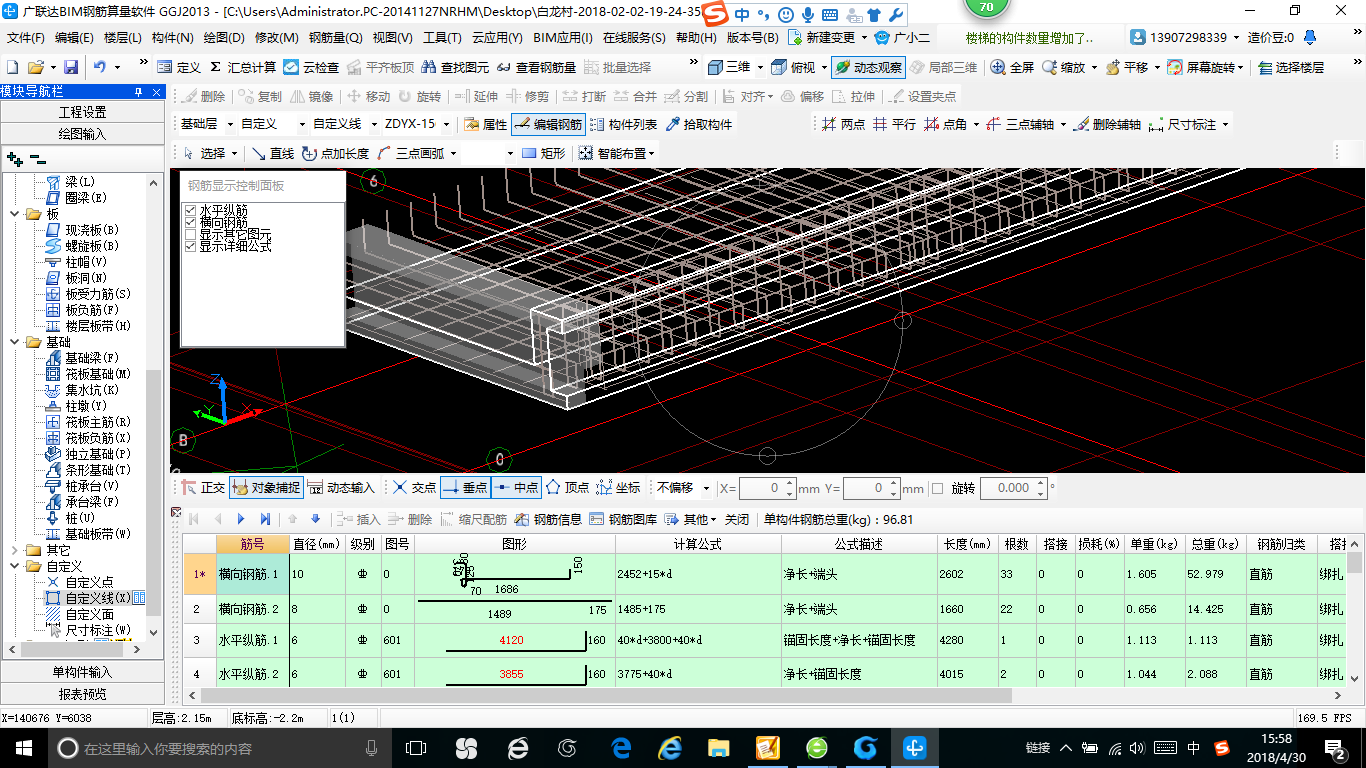
Task: Check the 显示其它图元 checkbox
Action: (x=190, y=234)
